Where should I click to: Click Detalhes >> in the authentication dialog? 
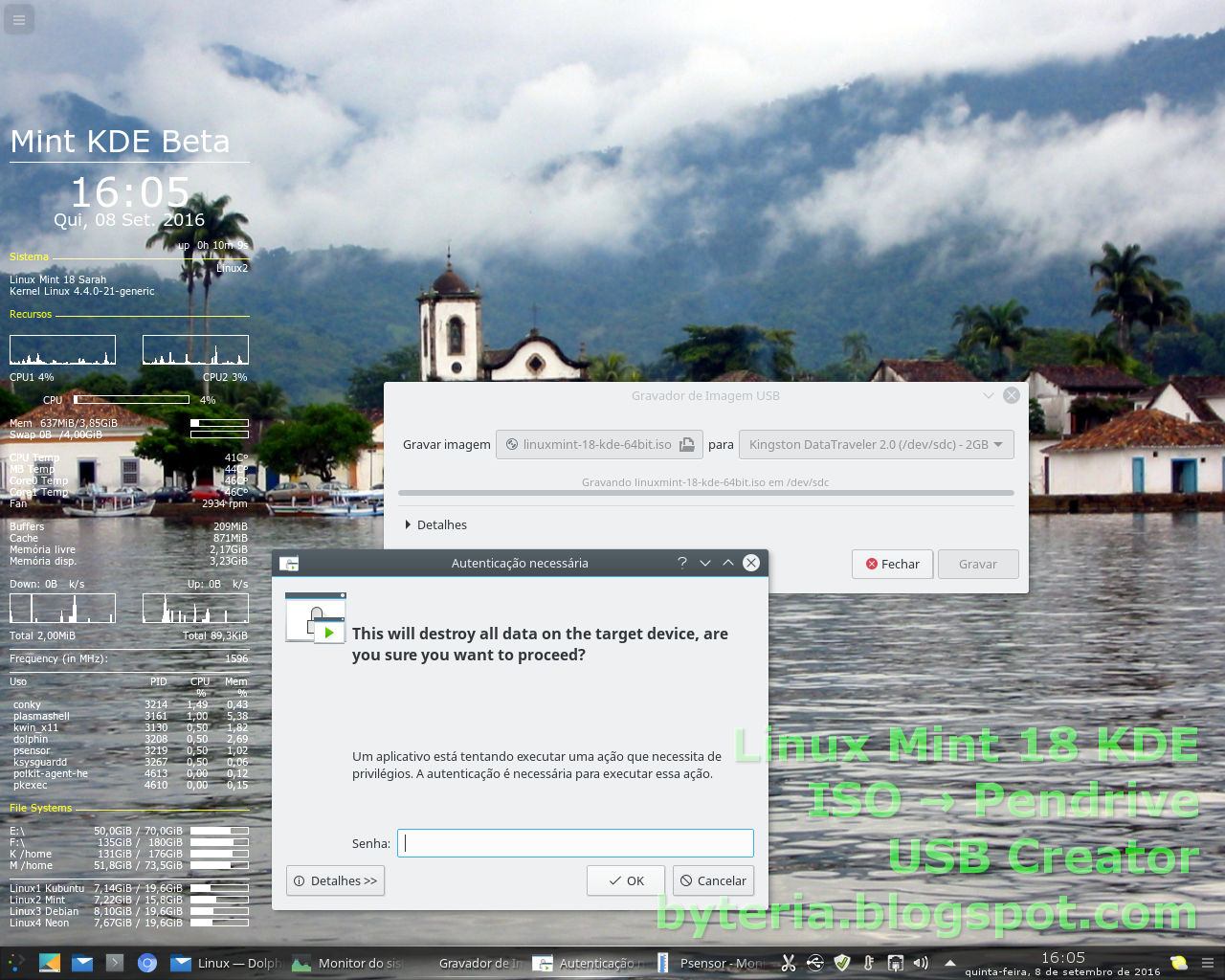tap(335, 880)
